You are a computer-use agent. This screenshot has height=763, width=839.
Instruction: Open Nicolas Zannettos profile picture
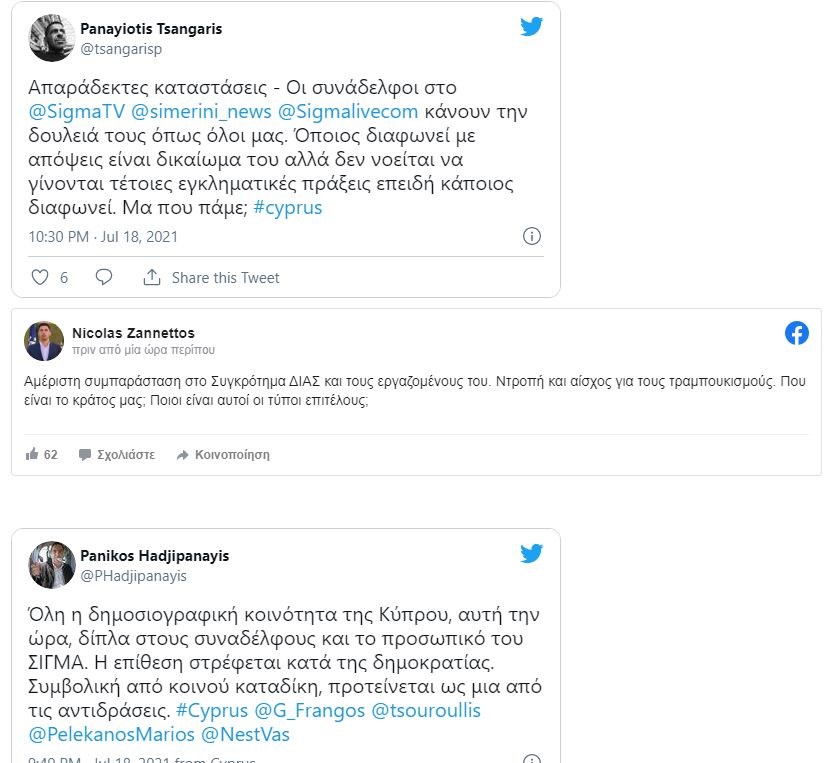tap(44, 341)
